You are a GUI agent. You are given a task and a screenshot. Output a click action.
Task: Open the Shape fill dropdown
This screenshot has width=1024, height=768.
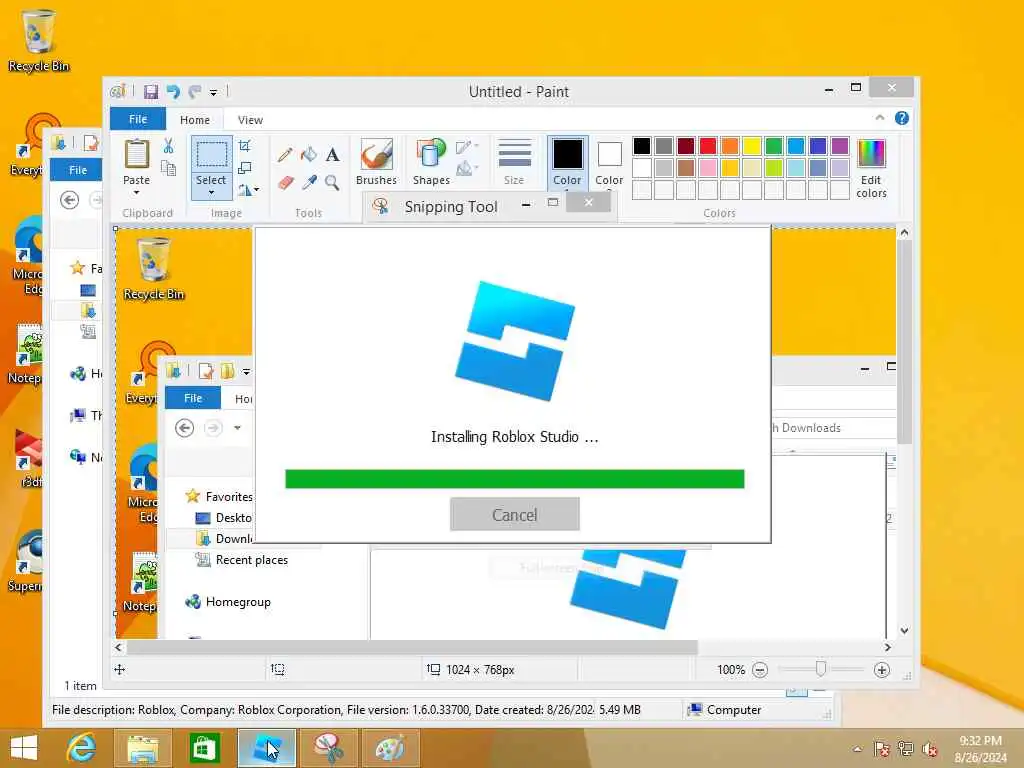pyautogui.click(x=467, y=169)
